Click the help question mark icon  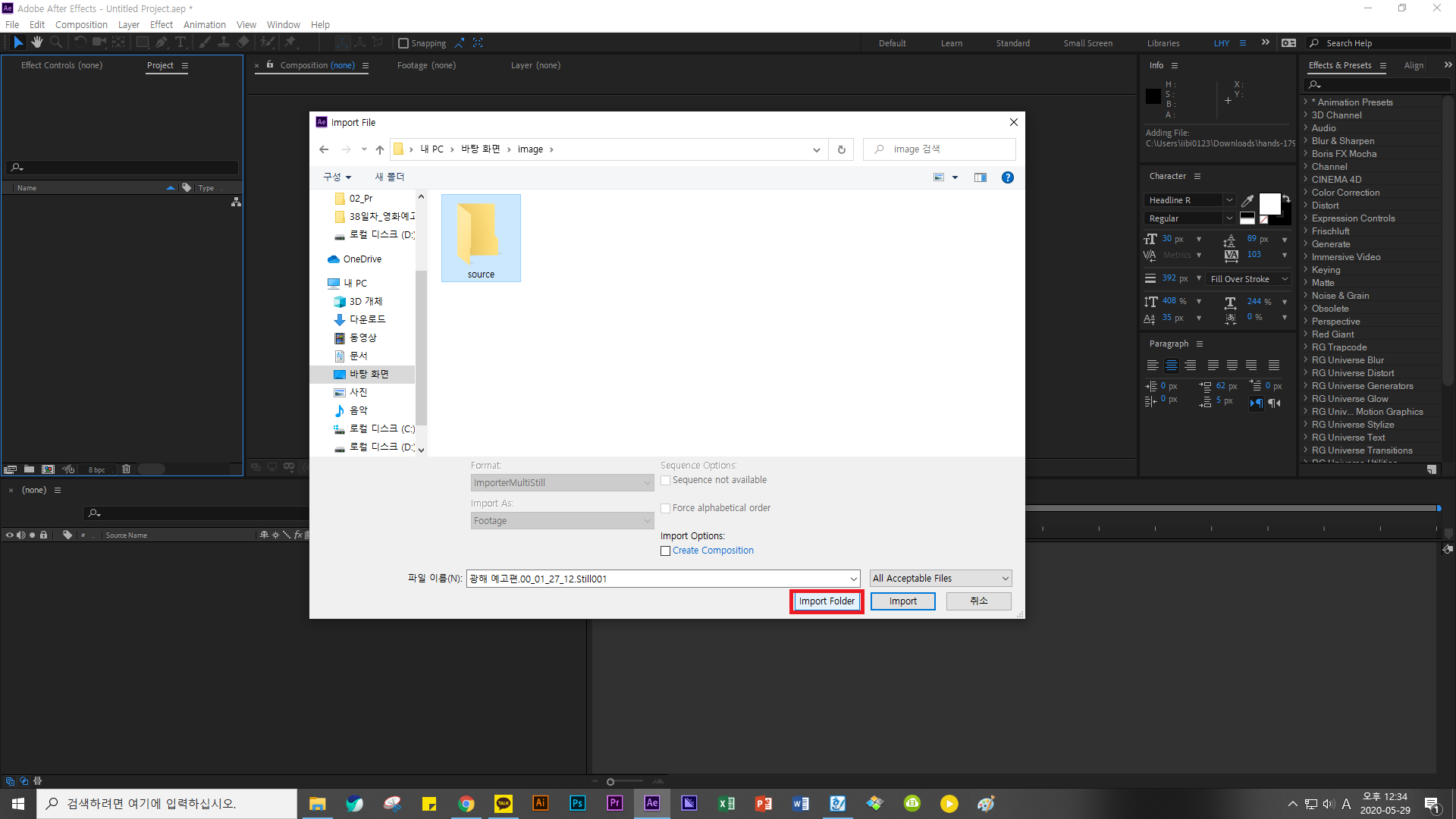pos(1007,177)
